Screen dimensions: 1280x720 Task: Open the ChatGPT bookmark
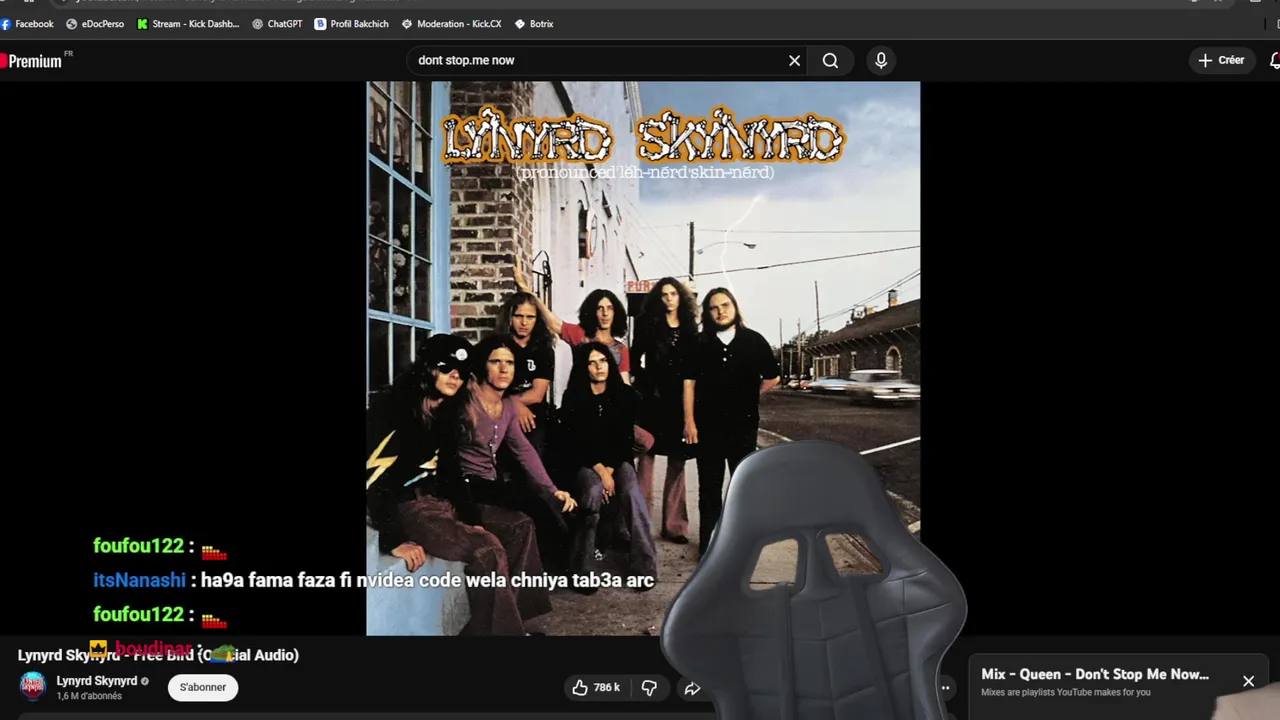(277, 24)
